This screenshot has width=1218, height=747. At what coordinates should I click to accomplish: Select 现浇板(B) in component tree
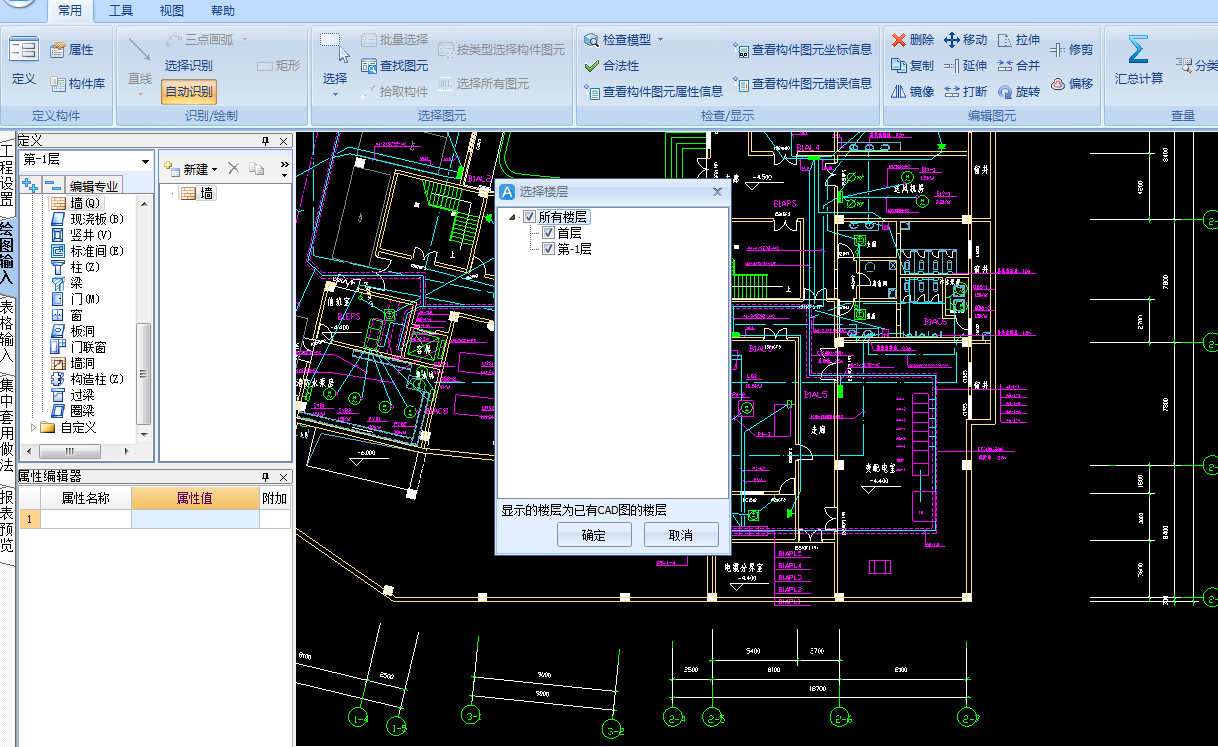point(87,219)
